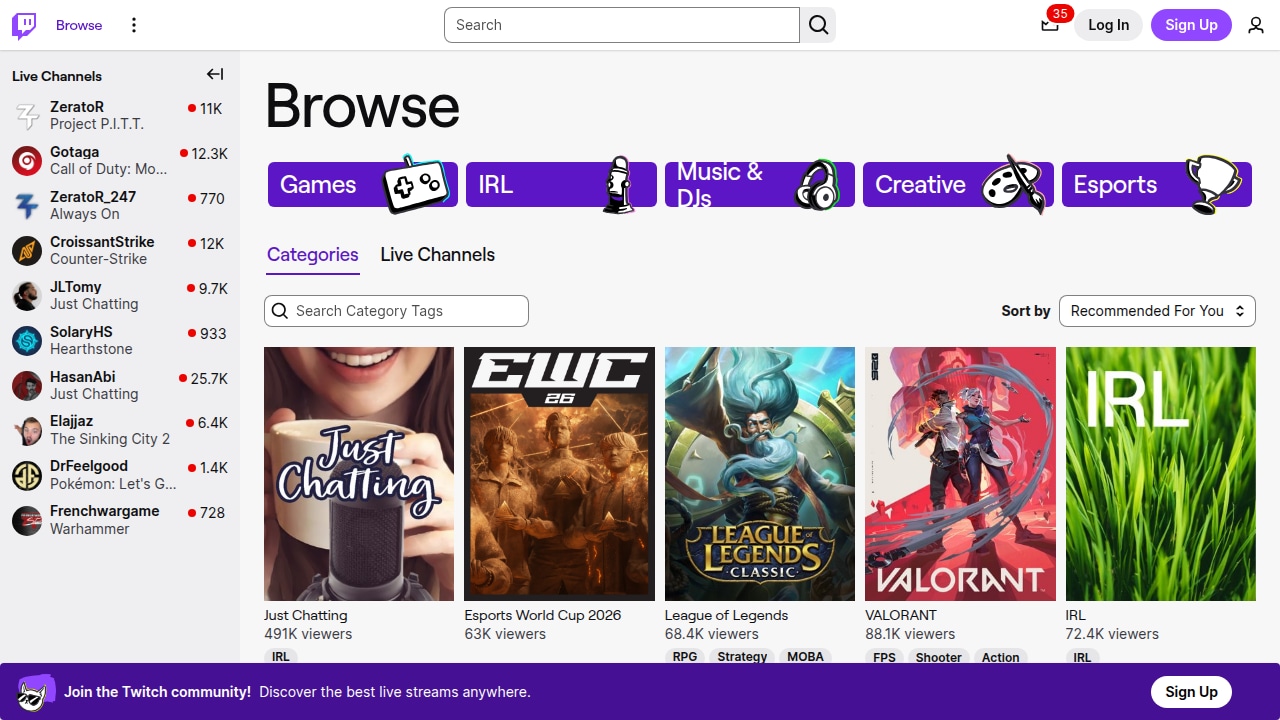Click Sign Up in the top bar

click(x=1191, y=25)
